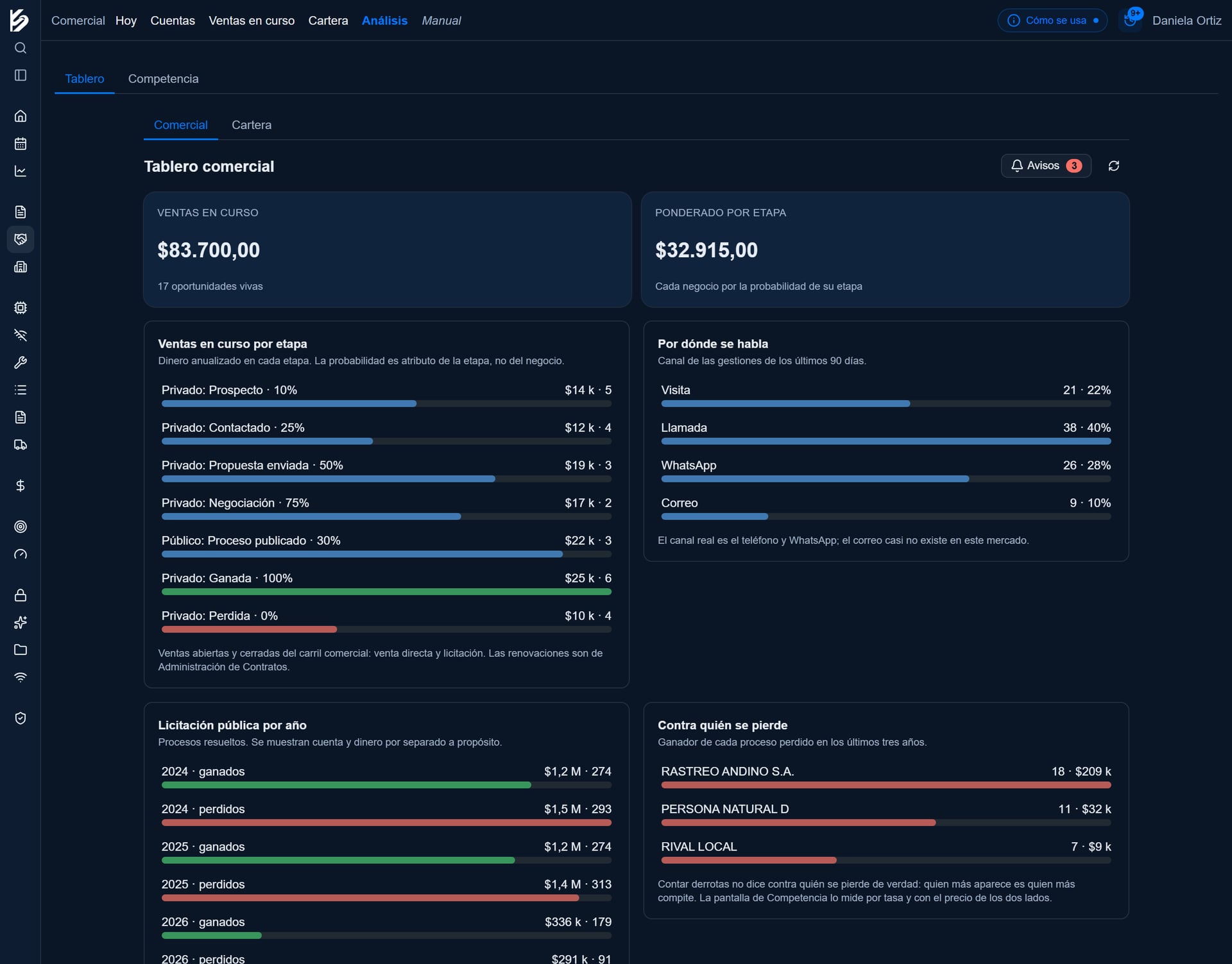The image size is (1232, 964).
Task: Select the handshake icon in sidebar
Action: 21,239
